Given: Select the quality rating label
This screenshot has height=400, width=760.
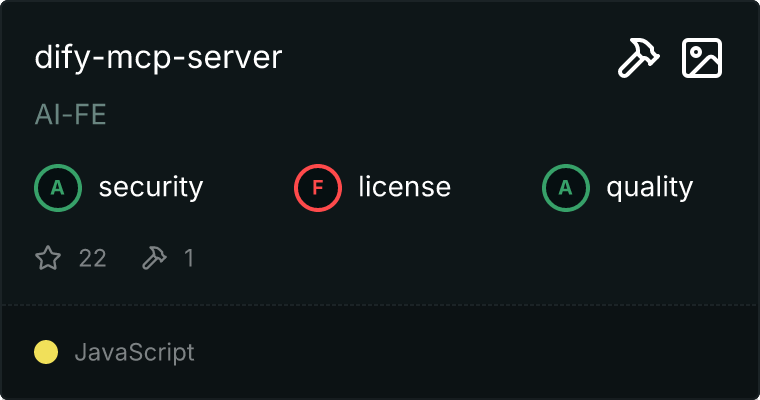Looking at the screenshot, I should point(649,187).
